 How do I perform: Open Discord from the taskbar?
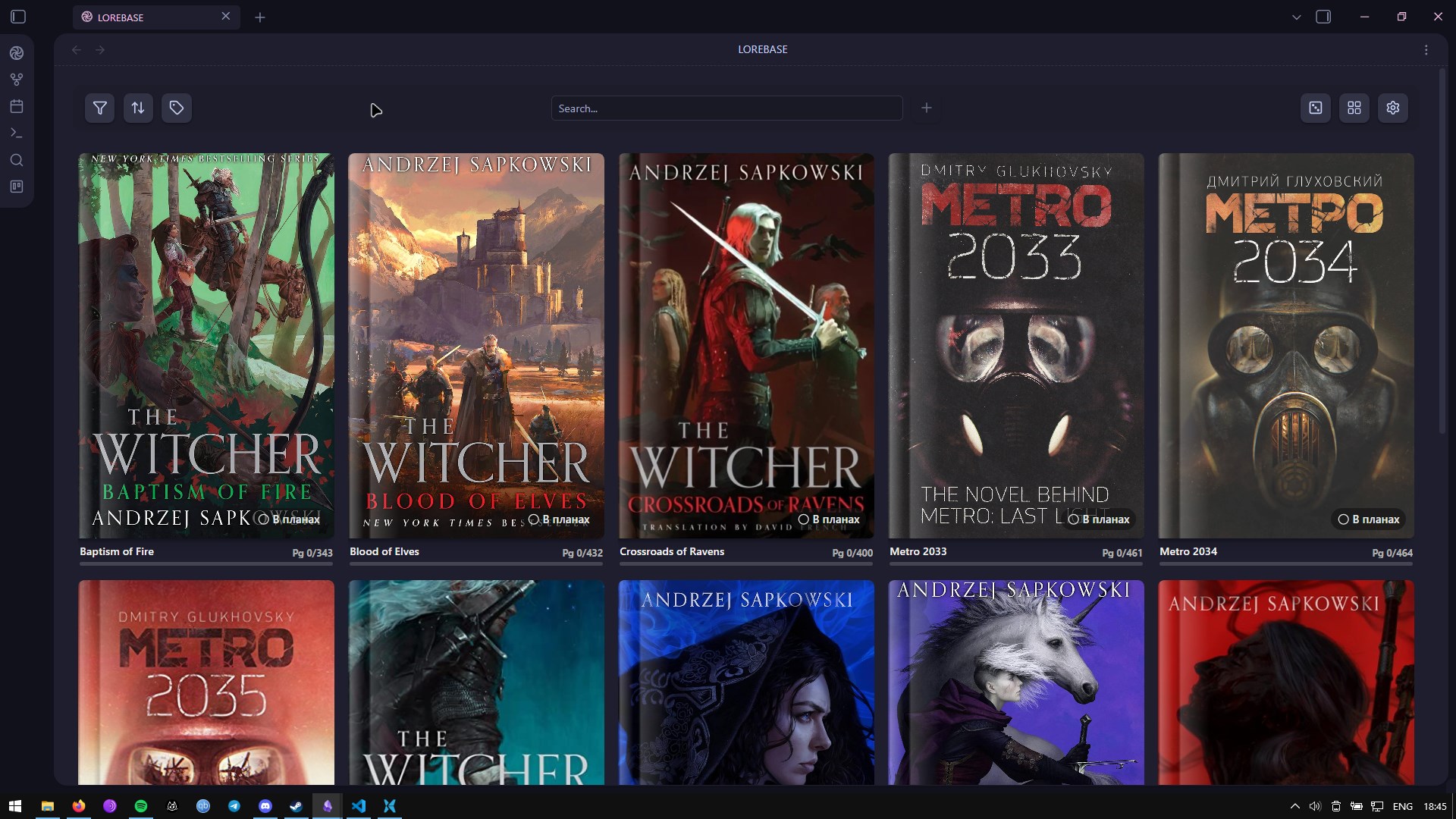(x=265, y=806)
